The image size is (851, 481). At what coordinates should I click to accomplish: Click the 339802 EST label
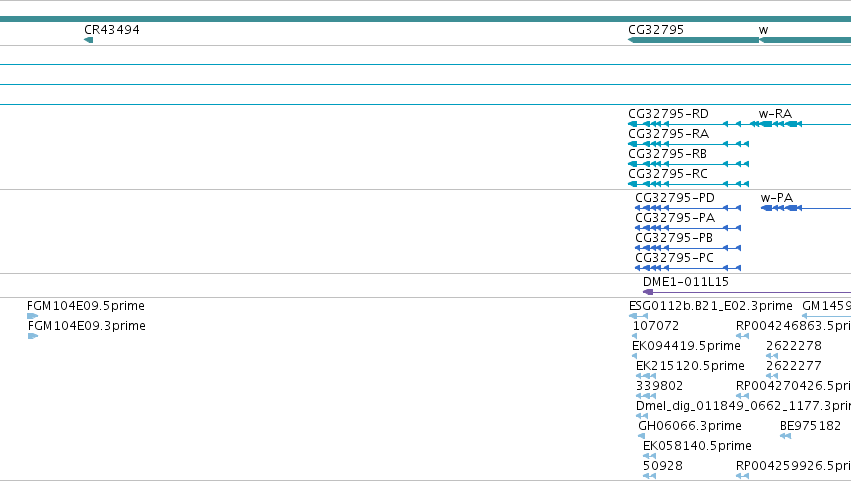(x=659, y=387)
